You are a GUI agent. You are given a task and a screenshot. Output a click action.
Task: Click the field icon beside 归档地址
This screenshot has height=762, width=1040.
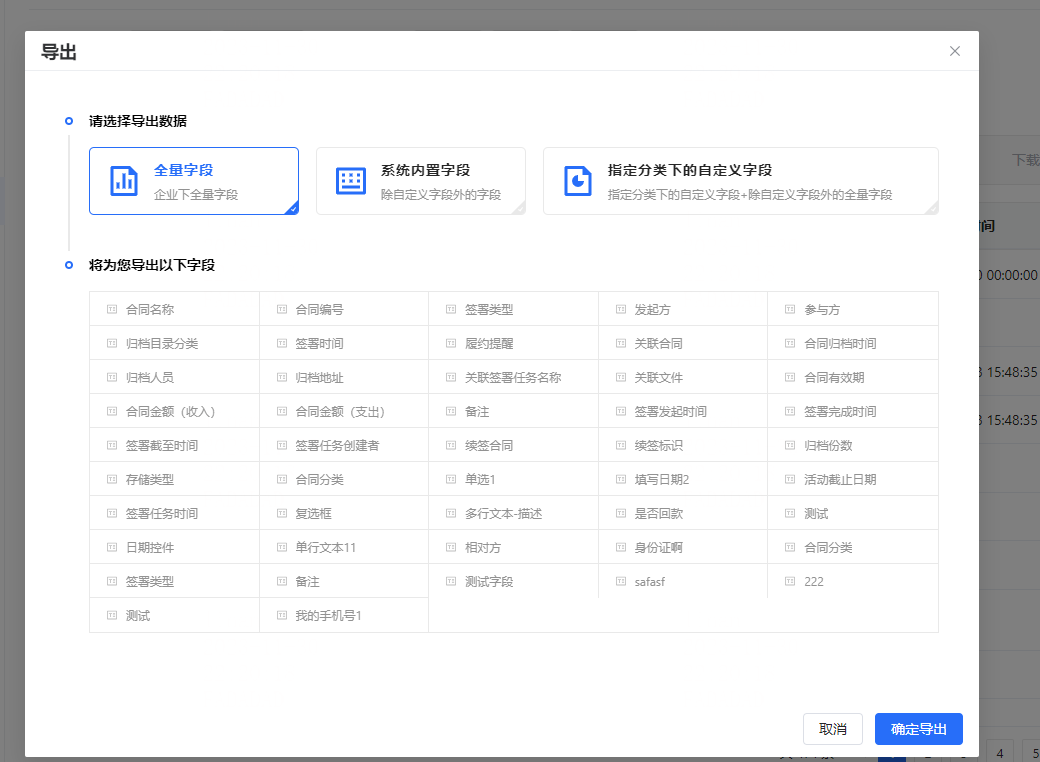tap(282, 377)
